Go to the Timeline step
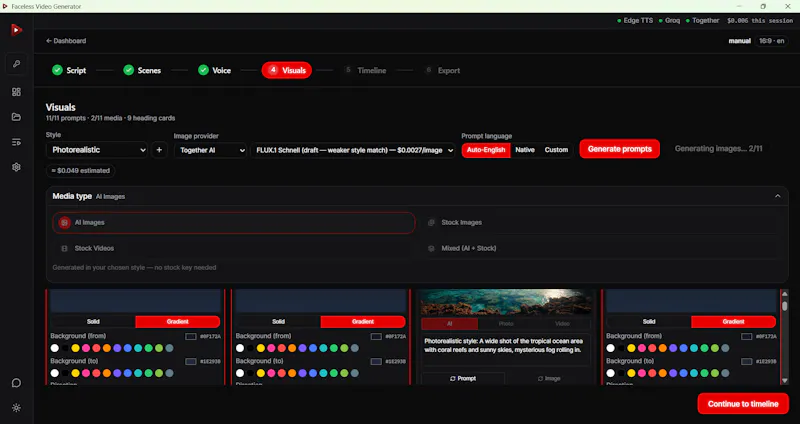This screenshot has height=424, width=800. [x=365, y=70]
